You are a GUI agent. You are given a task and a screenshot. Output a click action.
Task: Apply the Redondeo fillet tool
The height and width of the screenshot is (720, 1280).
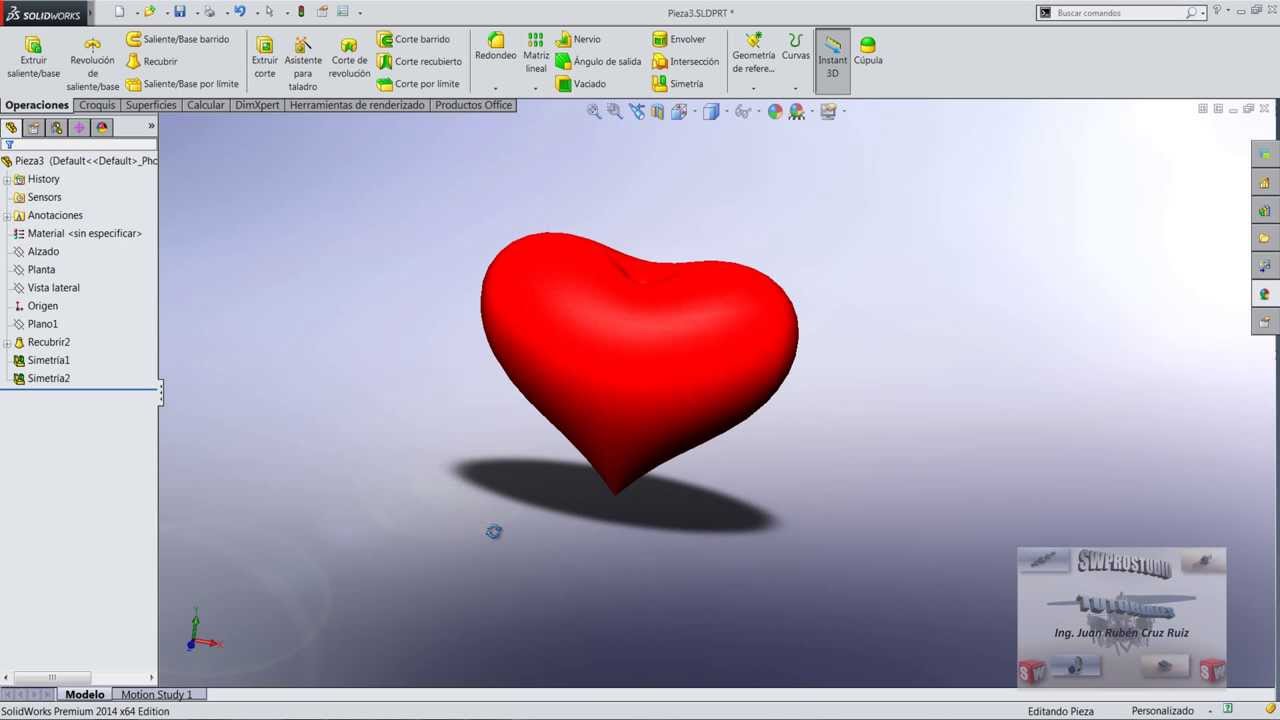[x=496, y=48]
